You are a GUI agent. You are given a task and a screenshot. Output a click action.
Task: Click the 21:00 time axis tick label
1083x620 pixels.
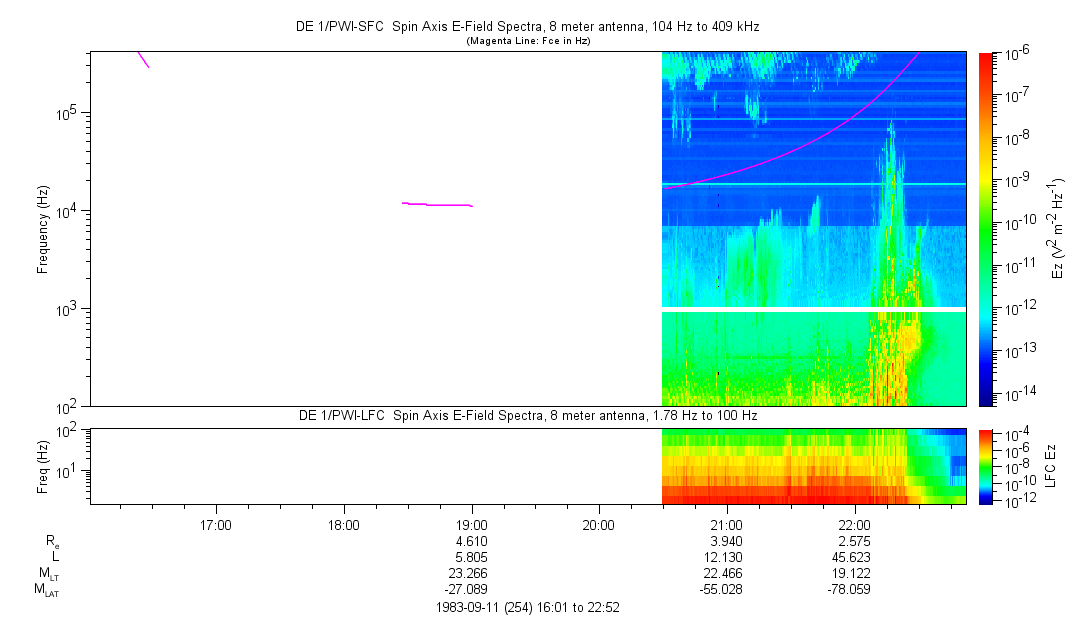(726, 525)
